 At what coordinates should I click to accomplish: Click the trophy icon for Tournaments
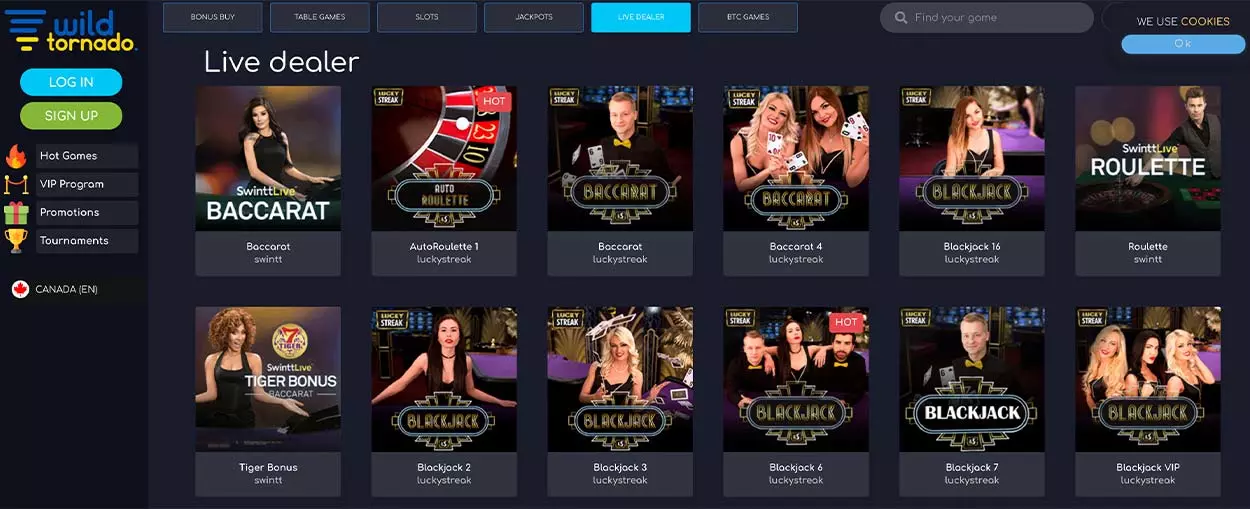coord(16,240)
